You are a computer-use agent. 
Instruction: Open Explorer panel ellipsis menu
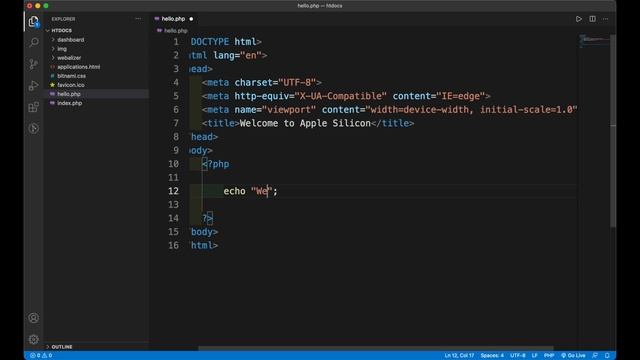click(x=138, y=19)
